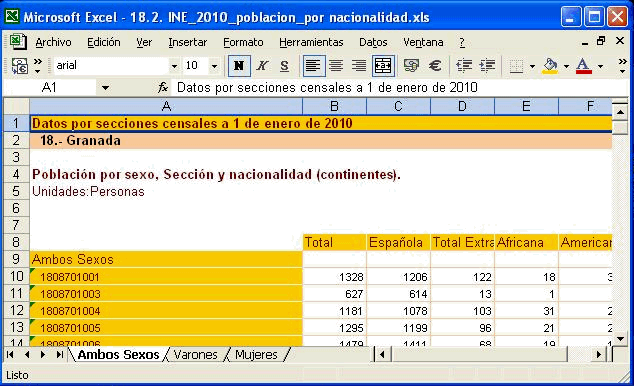The height and width of the screenshot is (386, 634).
Task: Center text in cell
Action: (x=336, y=66)
